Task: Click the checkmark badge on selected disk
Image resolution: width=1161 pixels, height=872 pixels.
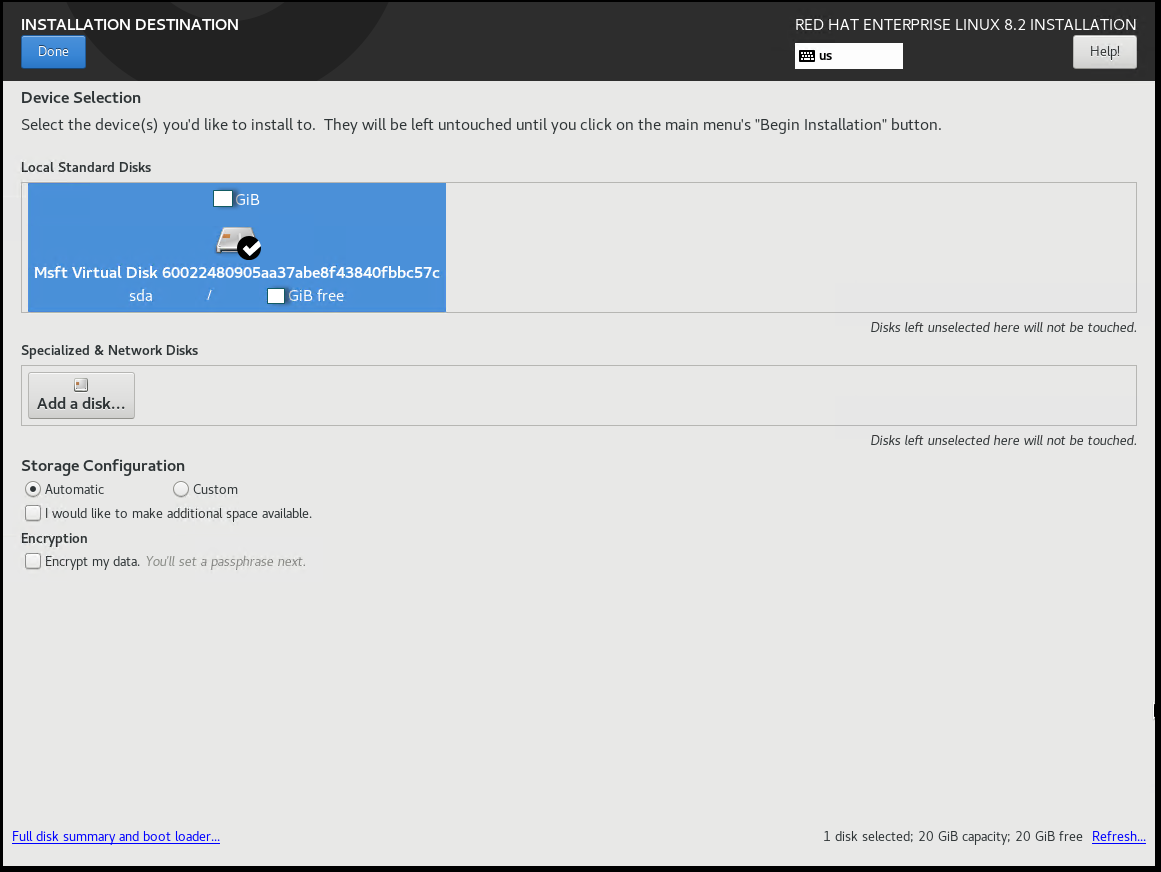Action: coord(250,247)
